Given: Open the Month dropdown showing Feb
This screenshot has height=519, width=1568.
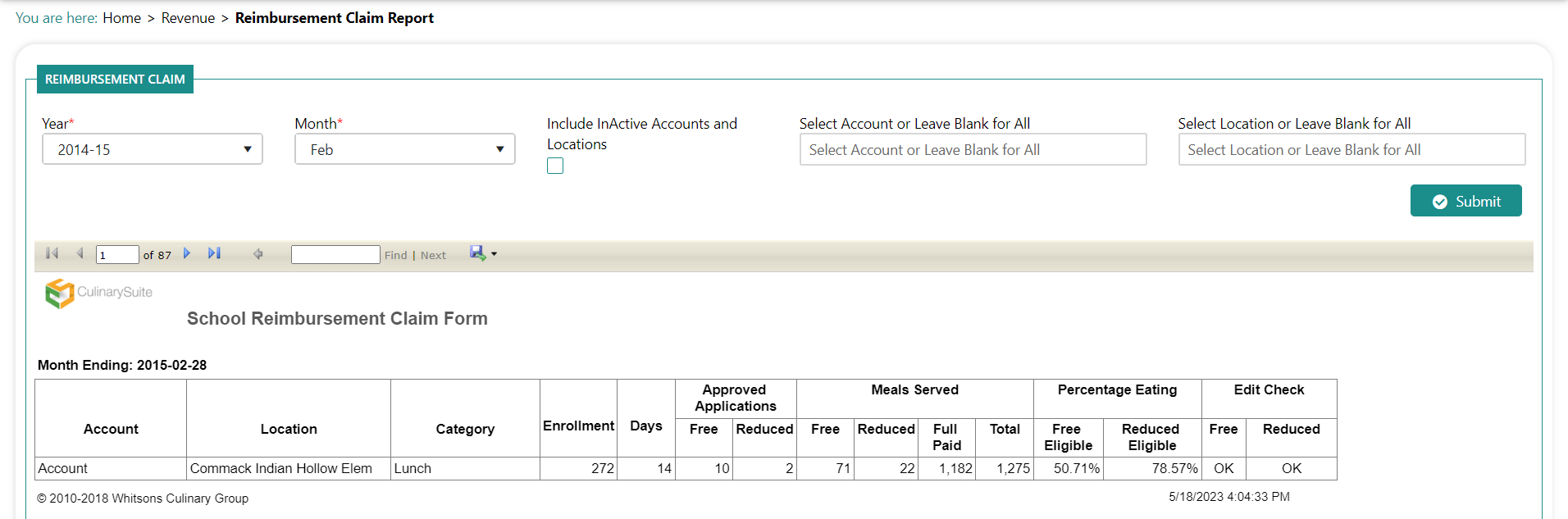Looking at the screenshot, I should (x=405, y=150).
